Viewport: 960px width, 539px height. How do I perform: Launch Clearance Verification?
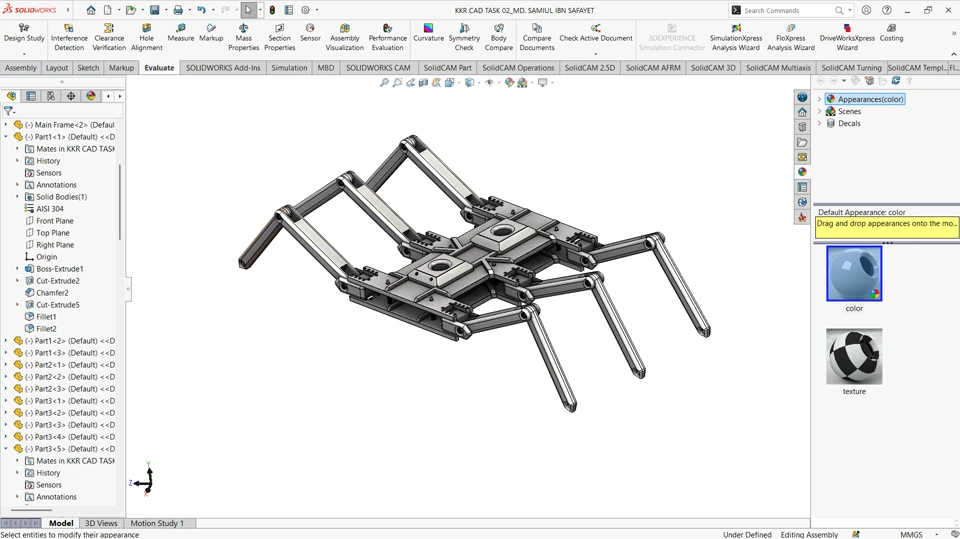(109, 37)
